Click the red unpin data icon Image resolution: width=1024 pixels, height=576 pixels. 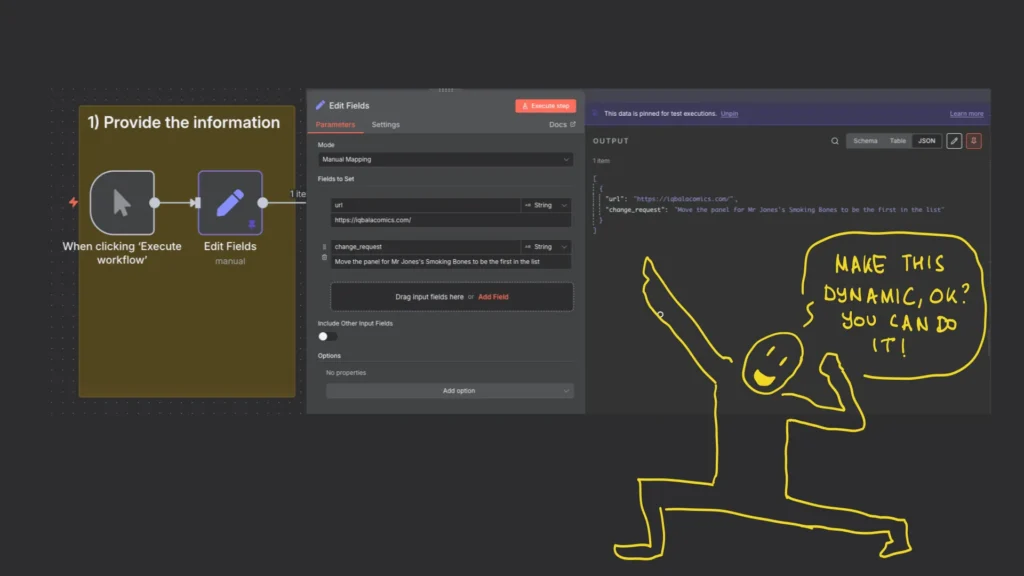coord(974,141)
